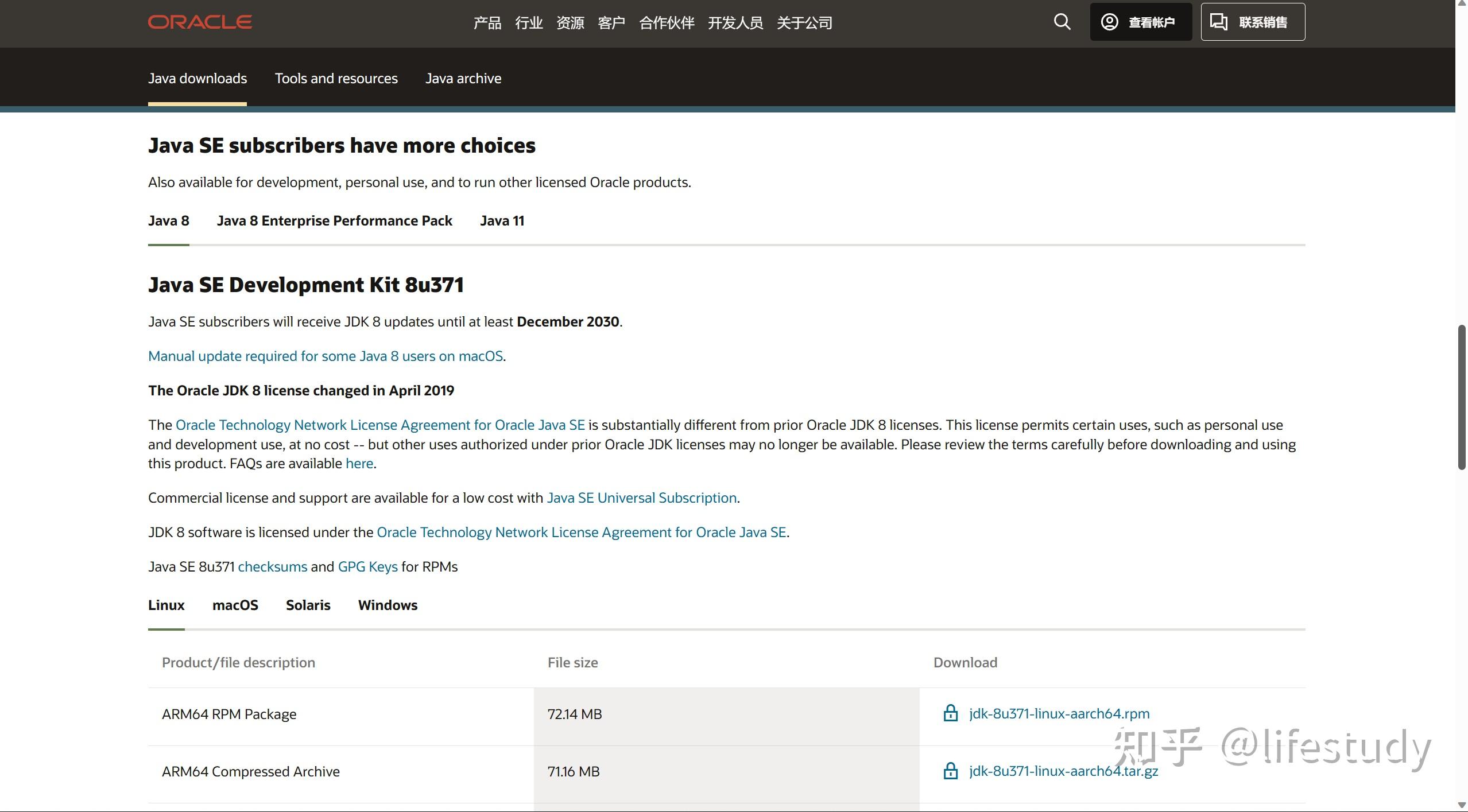Image resolution: width=1468 pixels, height=812 pixels.
Task: Click the contact sales chat icon
Action: (x=1219, y=22)
